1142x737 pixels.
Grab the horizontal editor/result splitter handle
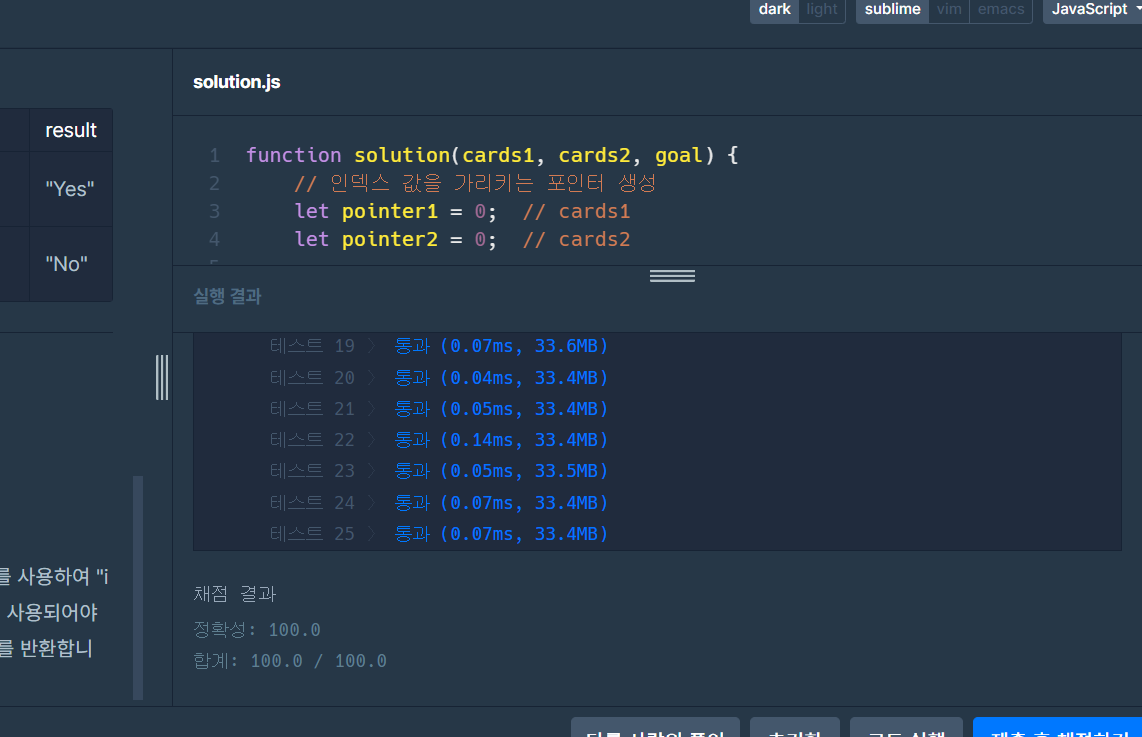click(x=672, y=276)
